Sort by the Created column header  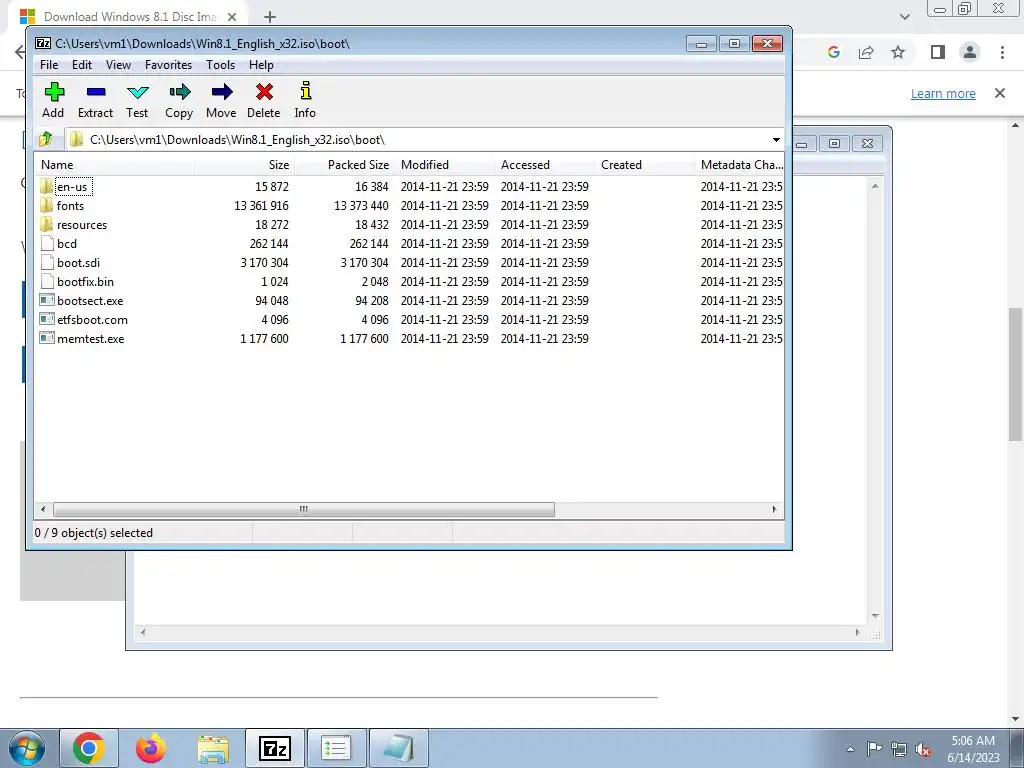[x=645, y=165]
